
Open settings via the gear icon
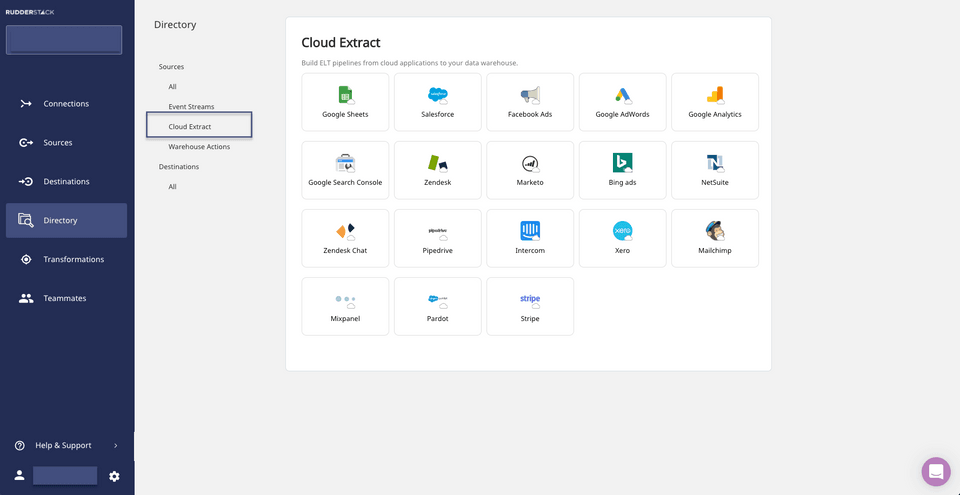[114, 476]
